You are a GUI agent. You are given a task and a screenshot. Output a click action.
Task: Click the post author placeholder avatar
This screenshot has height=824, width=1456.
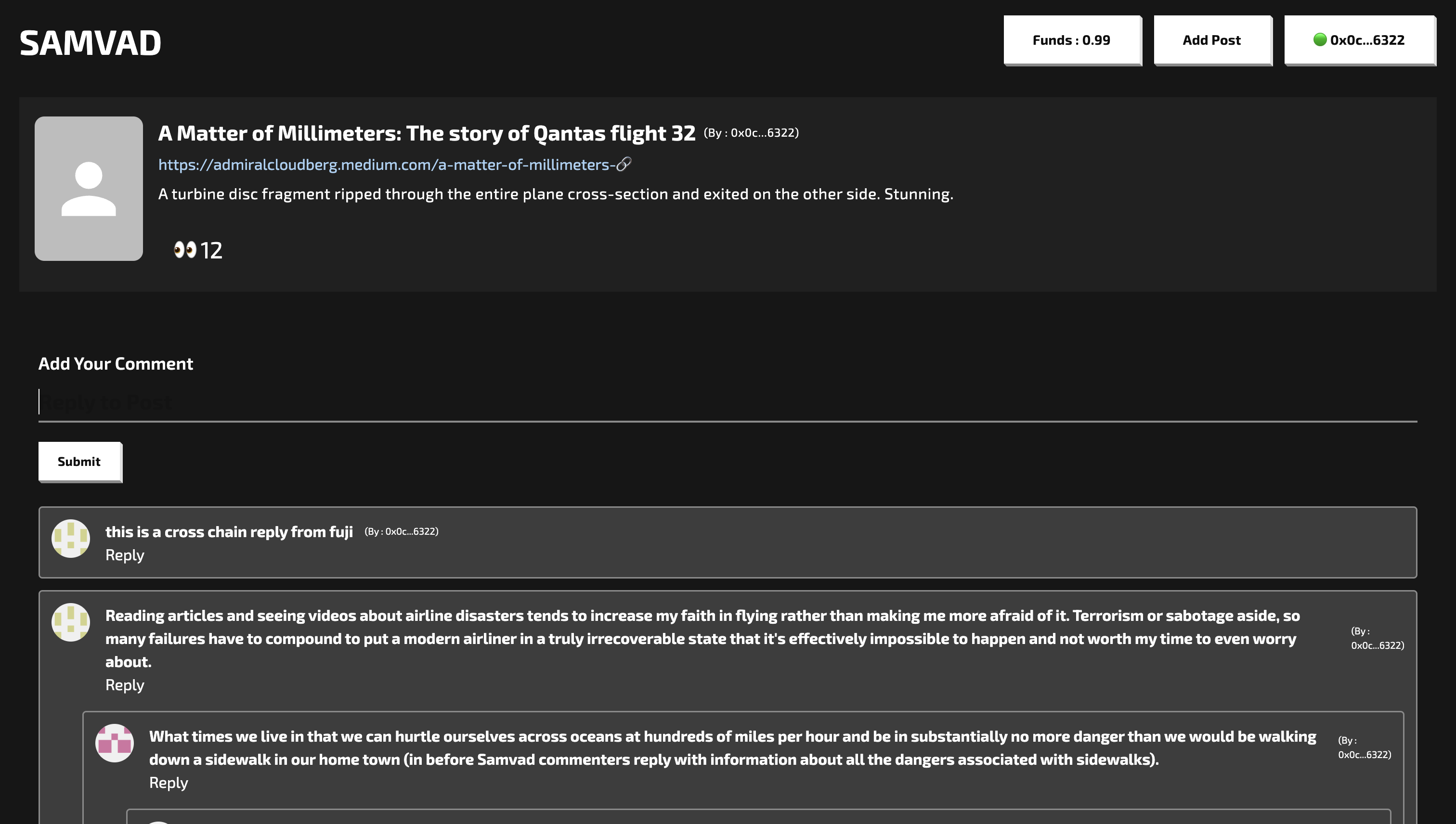point(88,189)
